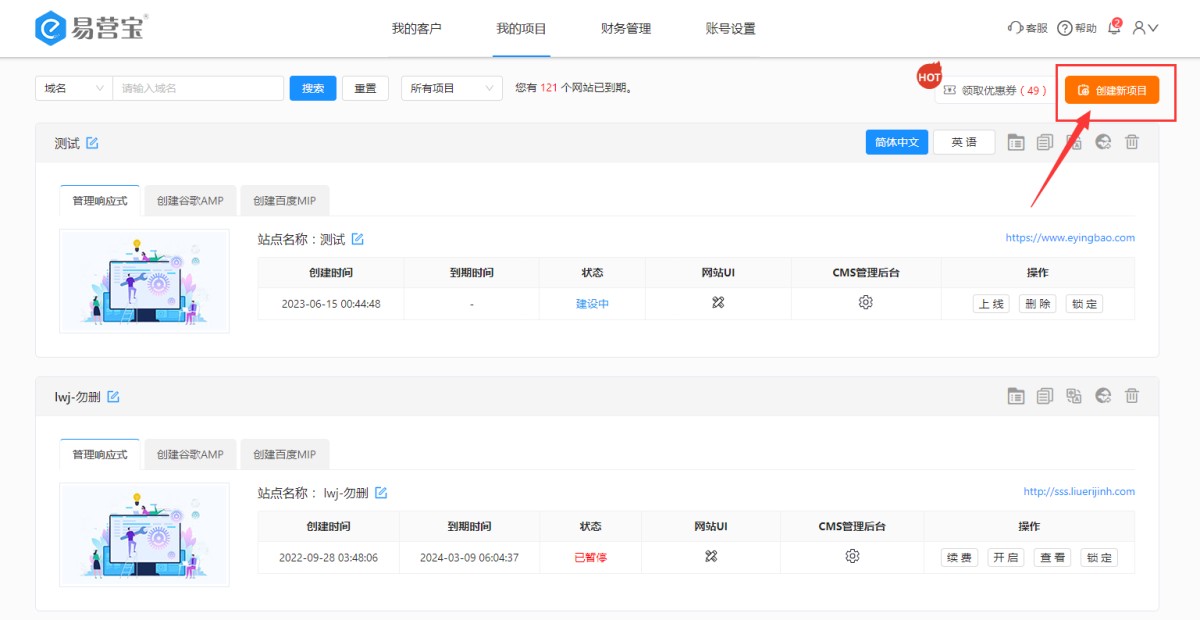
Task: Open the 创建谷歌AMP tab for 测试
Action: [188, 200]
